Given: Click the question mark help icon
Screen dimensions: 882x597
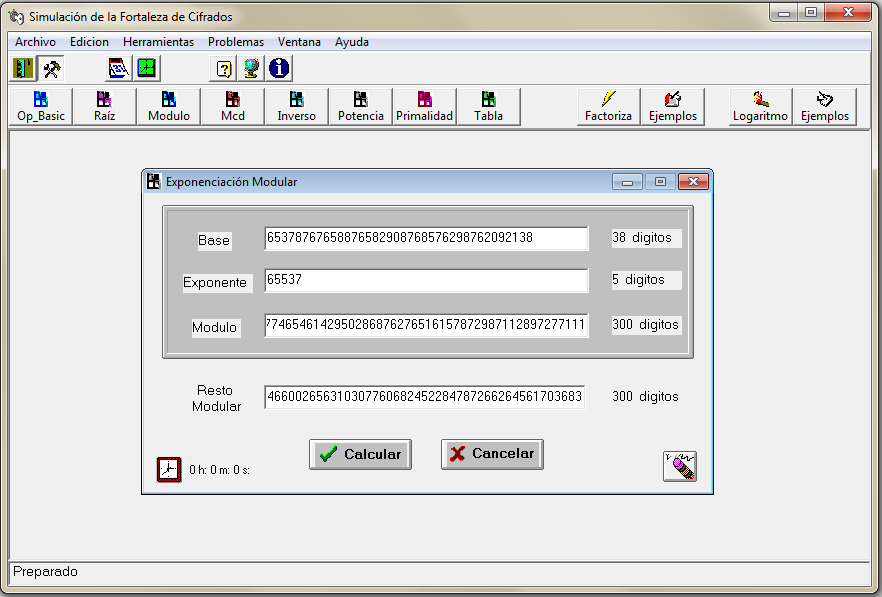Looking at the screenshot, I should [224, 68].
